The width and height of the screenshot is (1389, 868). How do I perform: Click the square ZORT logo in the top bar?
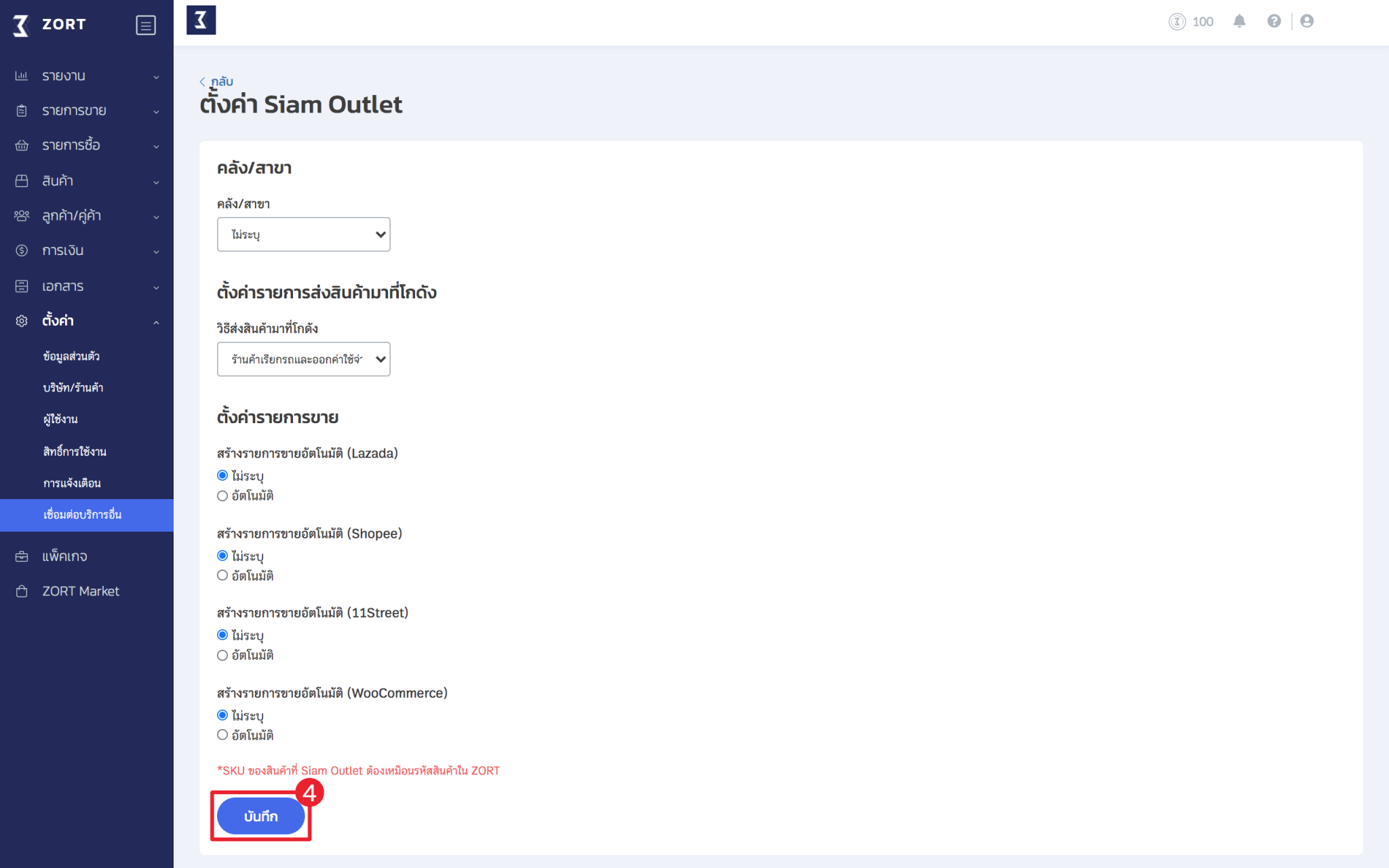tap(201, 20)
